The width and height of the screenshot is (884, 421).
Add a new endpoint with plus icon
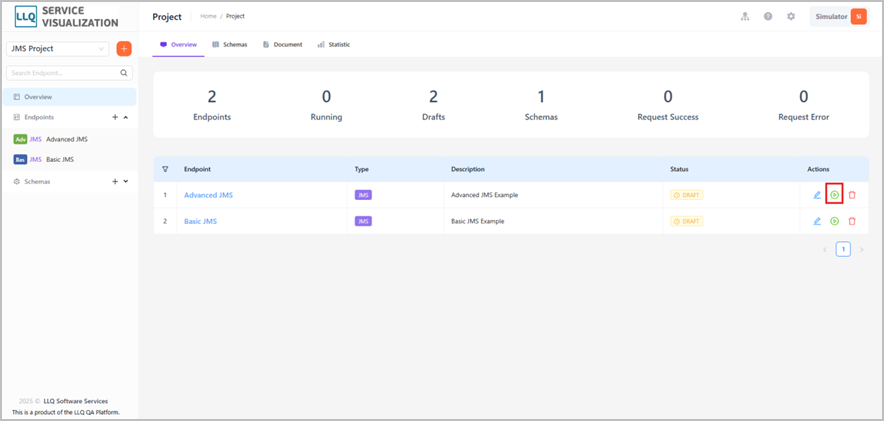pyautogui.click(x=115, y=117)
